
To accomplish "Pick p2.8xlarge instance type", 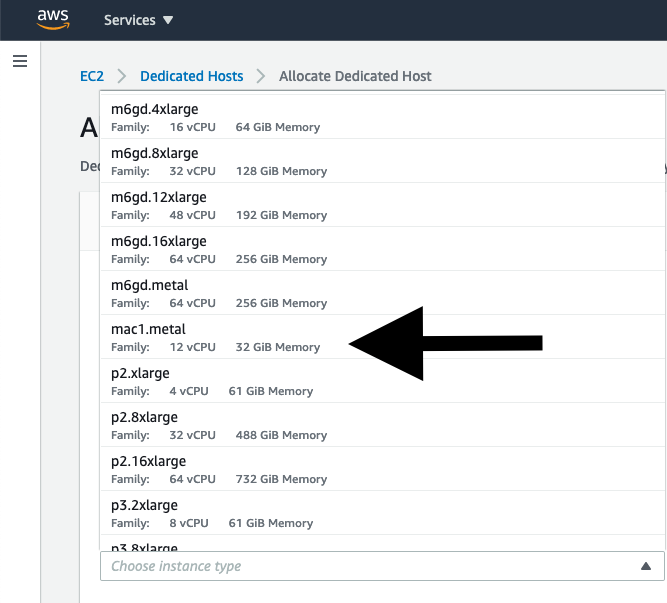I will coord(382,425).
